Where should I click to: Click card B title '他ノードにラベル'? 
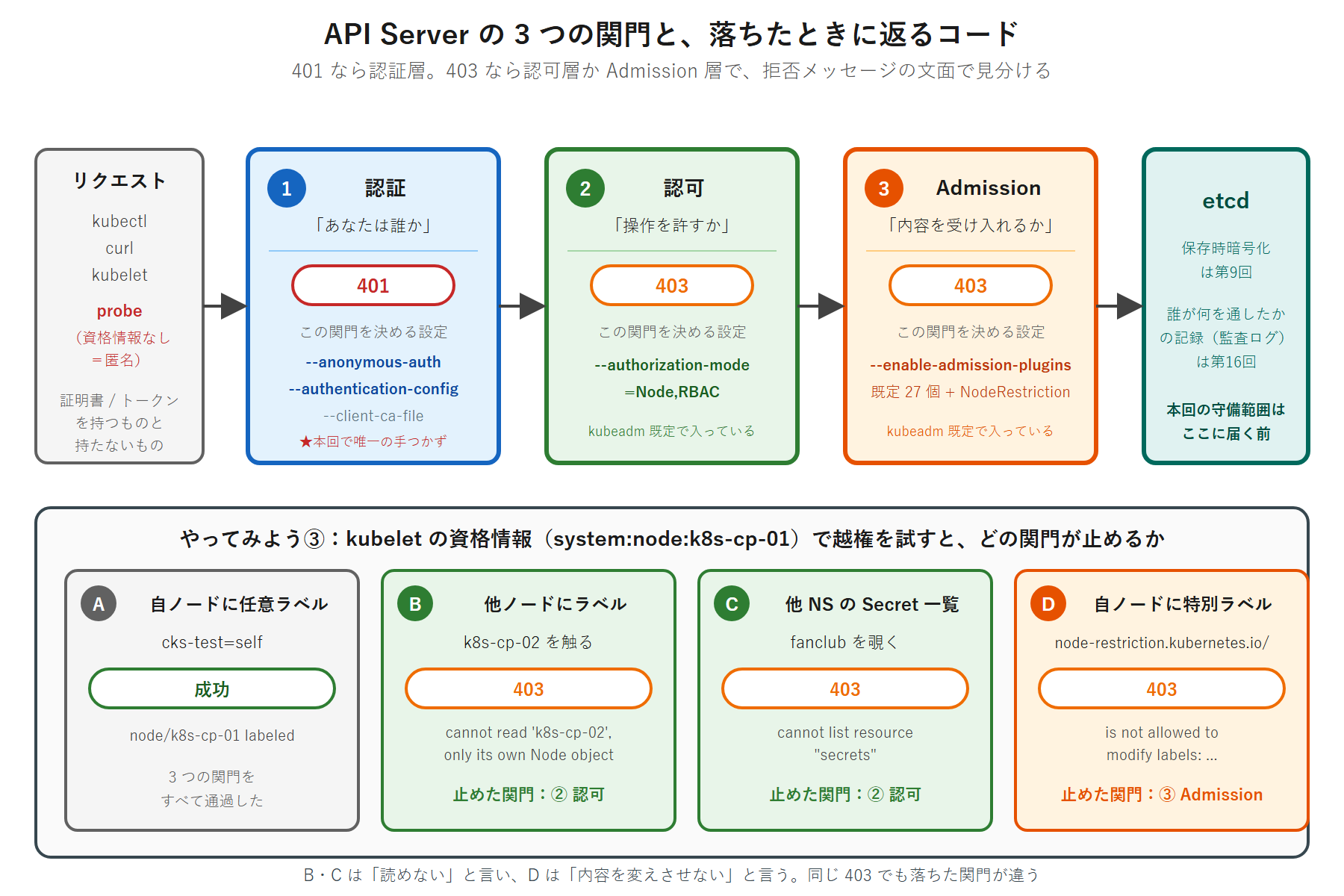pyautogui.click(x=556, y=604)
